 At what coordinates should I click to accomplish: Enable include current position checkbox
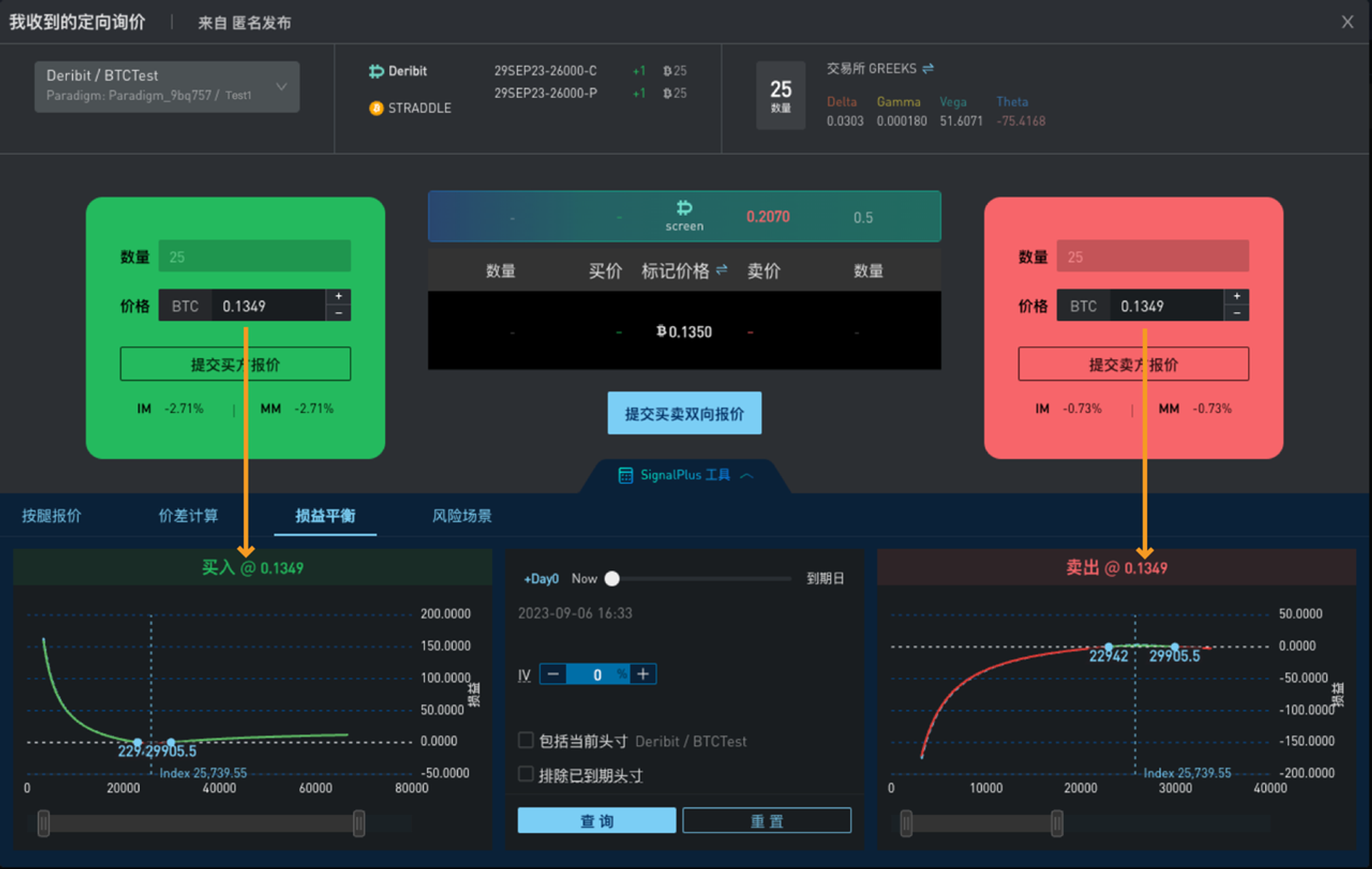[526, 740]
